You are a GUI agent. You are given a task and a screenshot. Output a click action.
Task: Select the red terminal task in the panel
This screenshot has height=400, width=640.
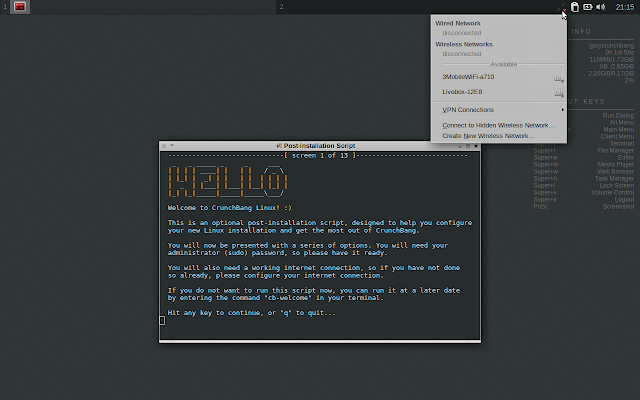pos(20,7)
